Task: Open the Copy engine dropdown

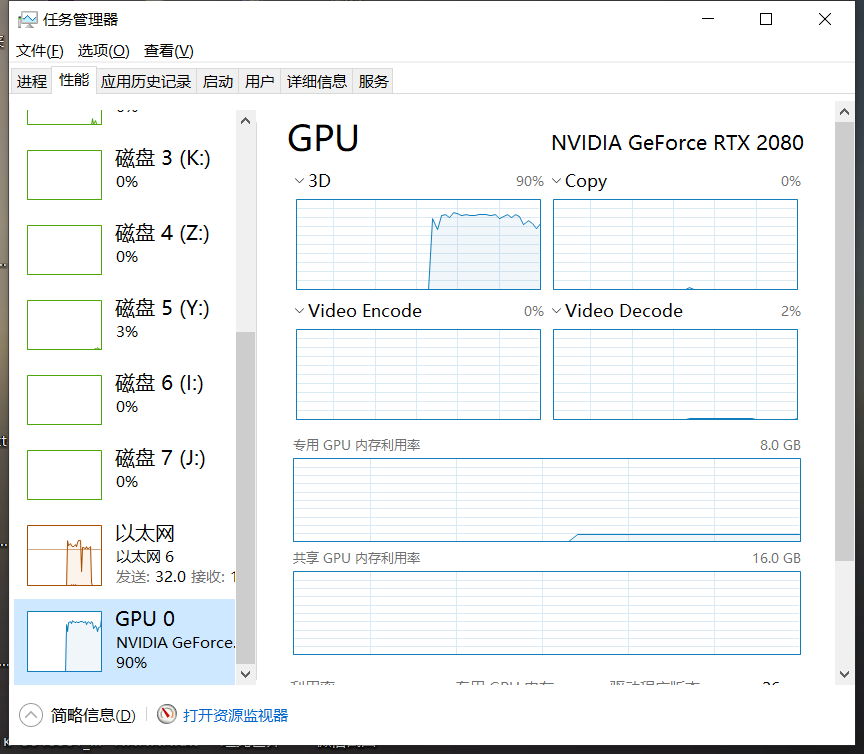Action: click(556, 181)
